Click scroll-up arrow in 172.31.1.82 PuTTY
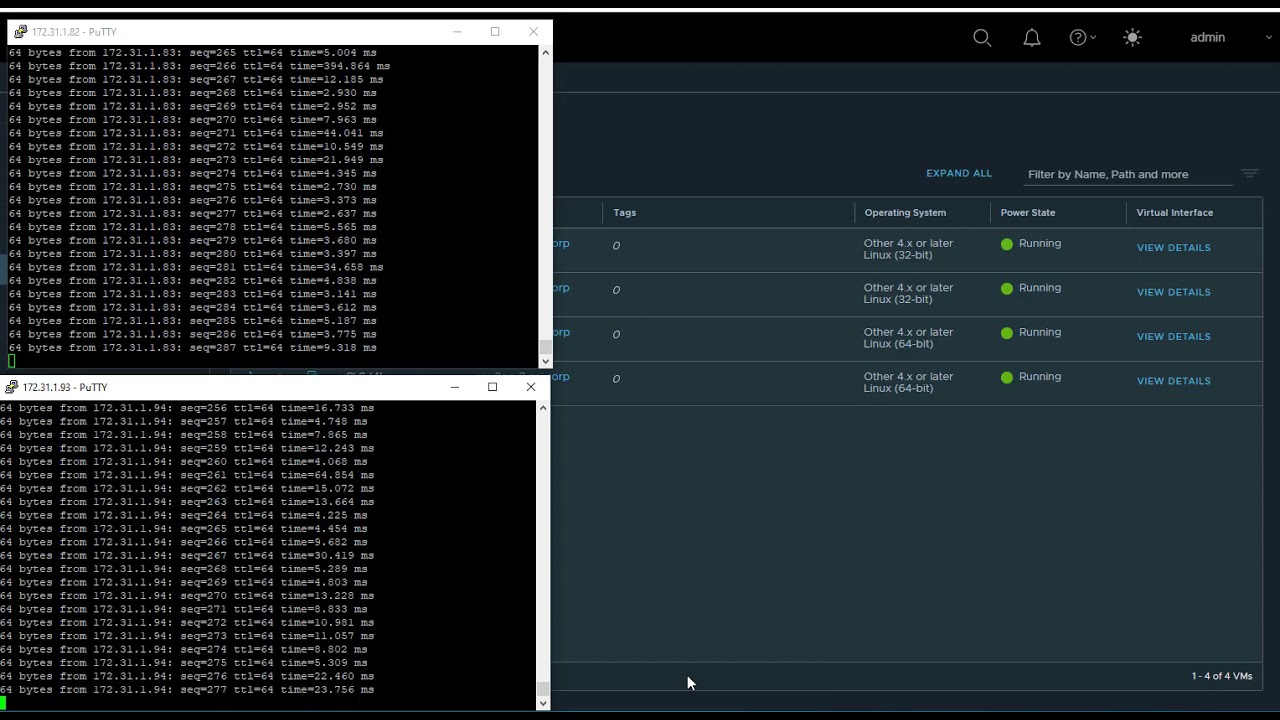 click(545, 52)
